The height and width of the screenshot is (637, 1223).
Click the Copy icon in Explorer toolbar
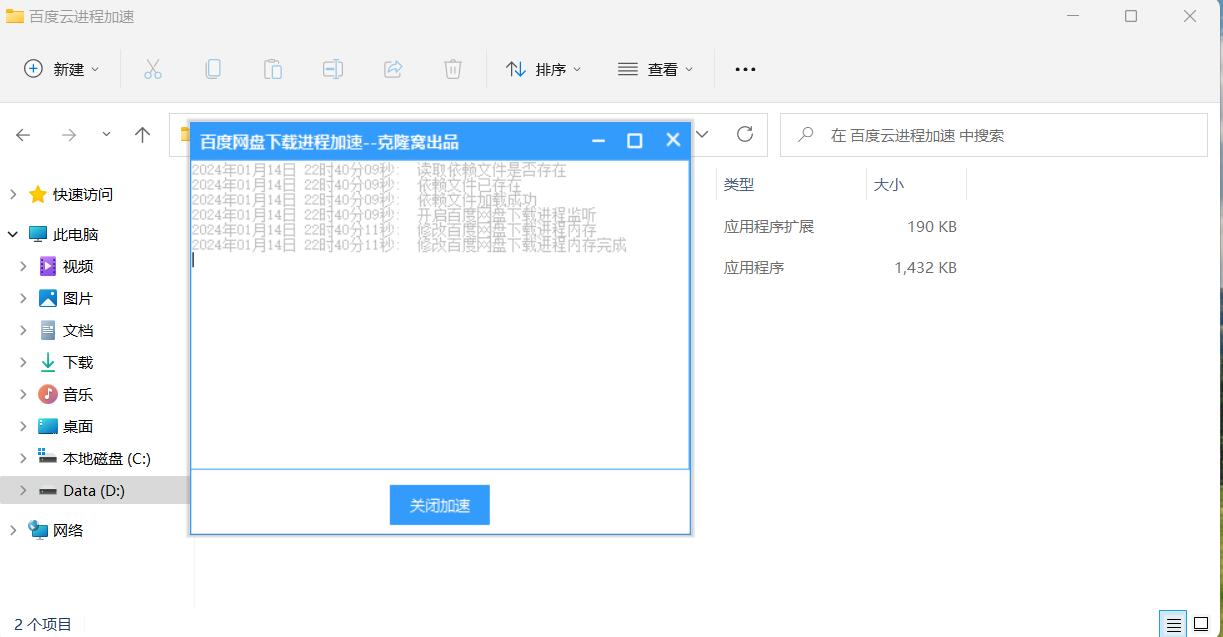[212, 69]
